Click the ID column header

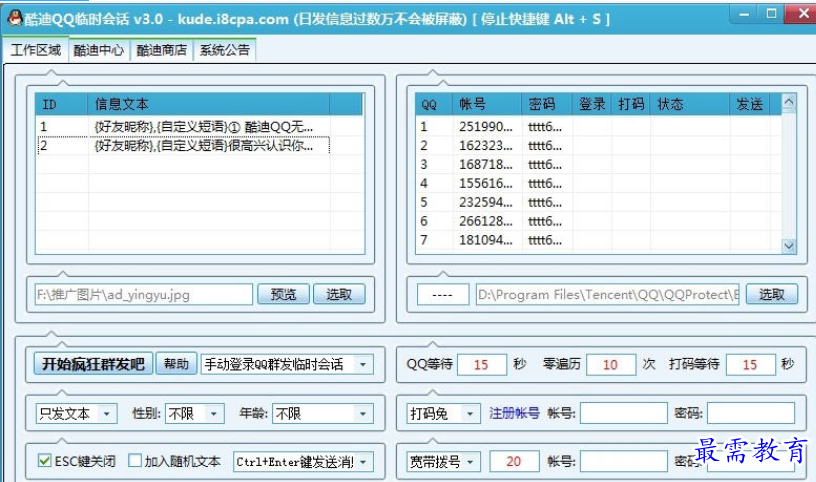pyautogui.click(x=61, y=104)
